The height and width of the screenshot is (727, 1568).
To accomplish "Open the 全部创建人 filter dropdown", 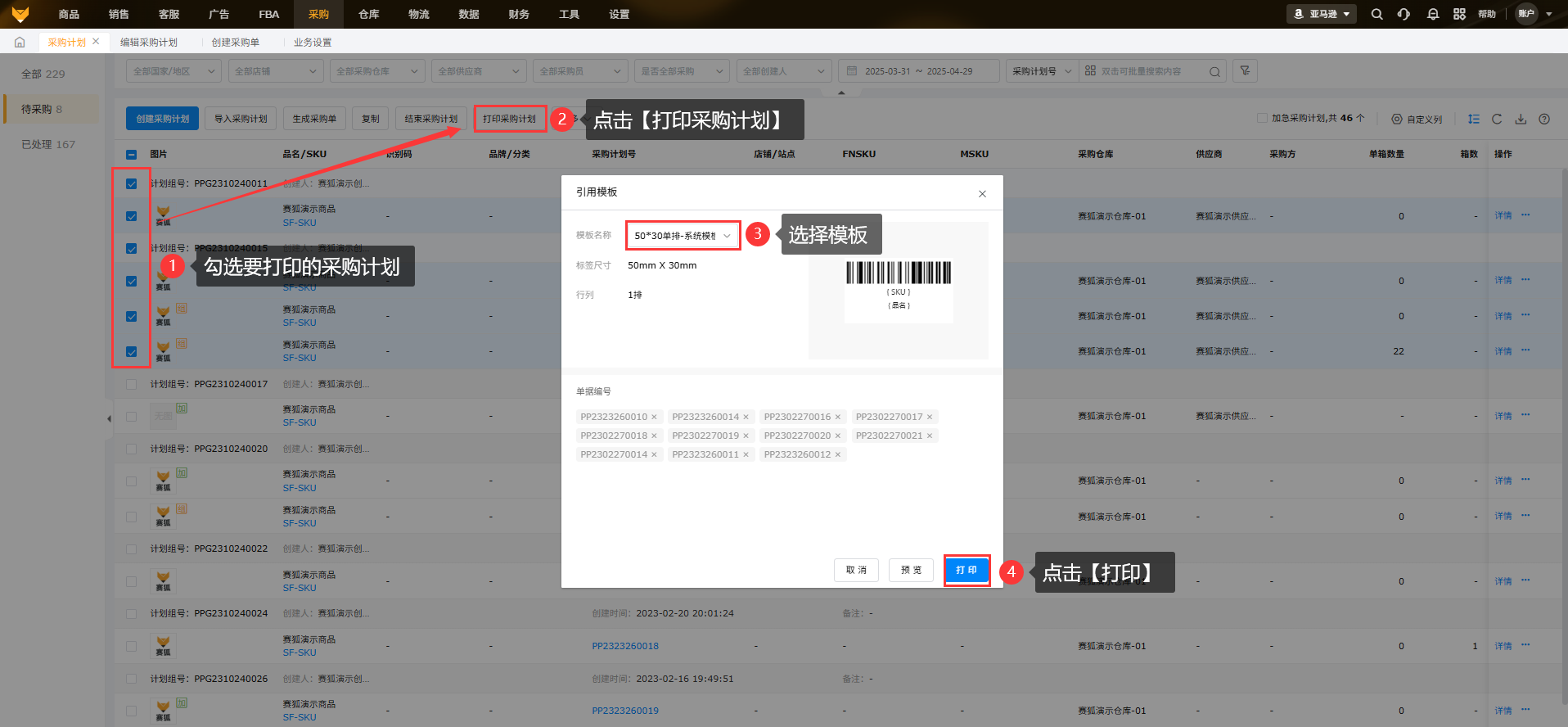I will tap(784, 71).
